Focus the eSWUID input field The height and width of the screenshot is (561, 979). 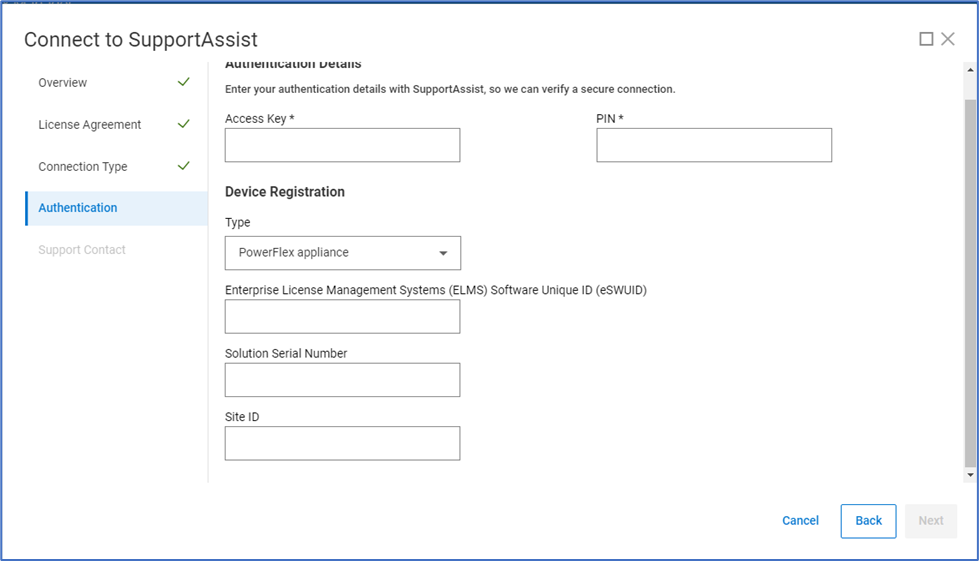pyautogui.click(x=342, y=316)
